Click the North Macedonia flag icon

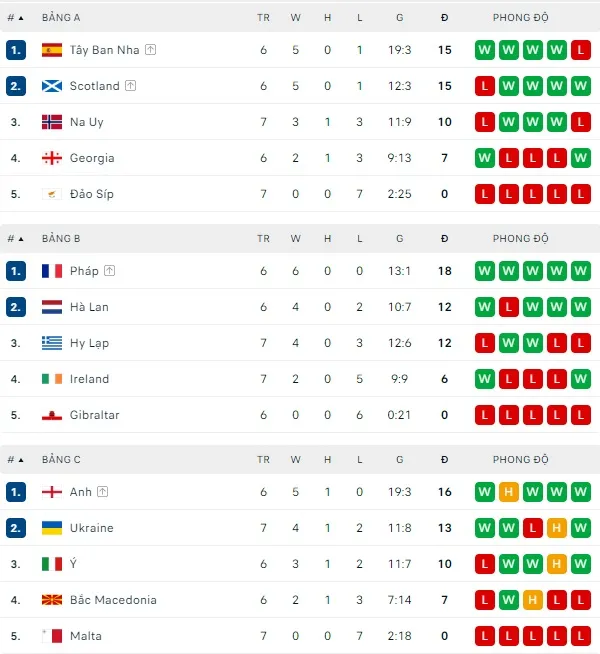52,600
